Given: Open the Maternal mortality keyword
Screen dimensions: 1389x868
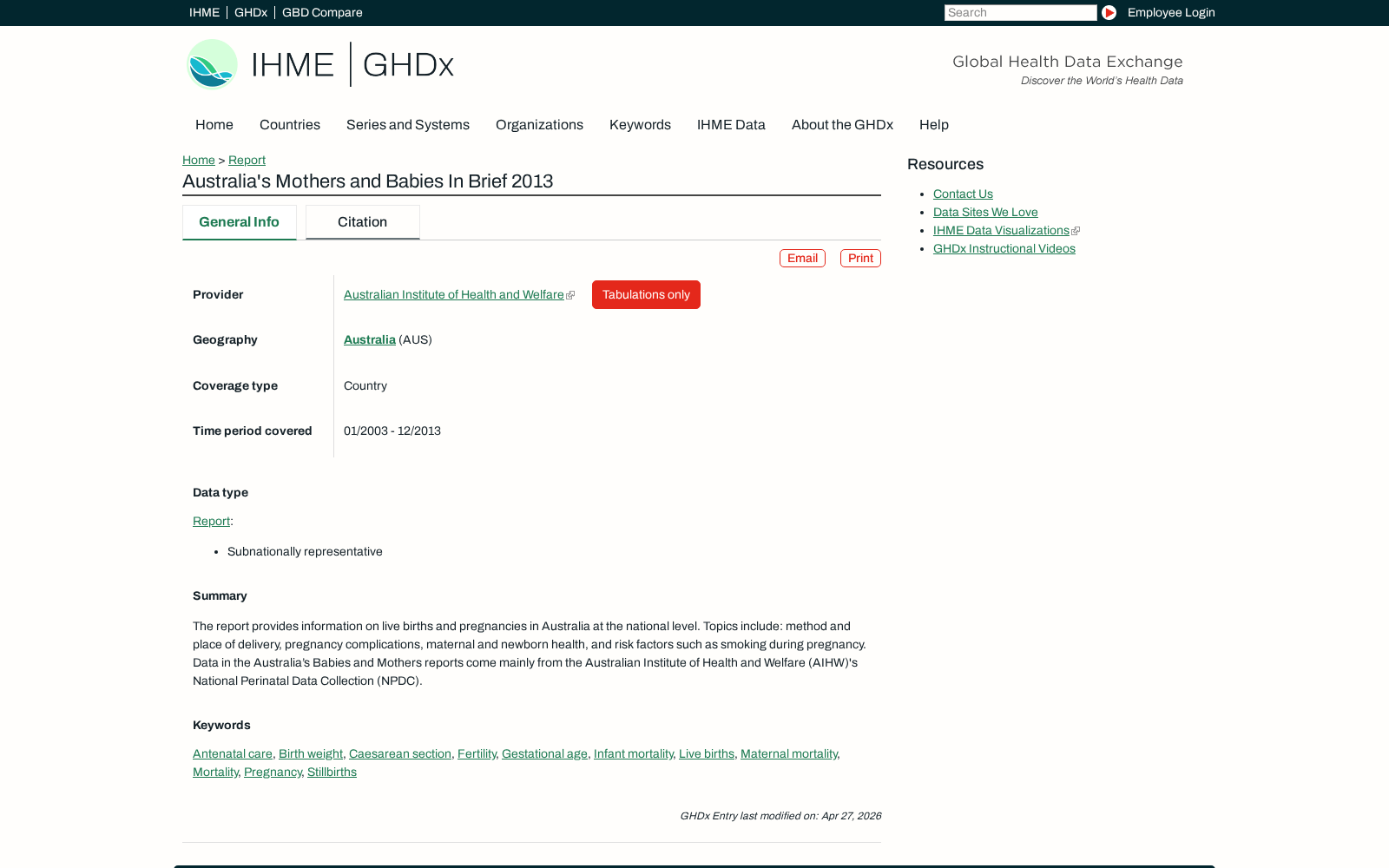Looking at the screenshot, I should click(789, 754).
